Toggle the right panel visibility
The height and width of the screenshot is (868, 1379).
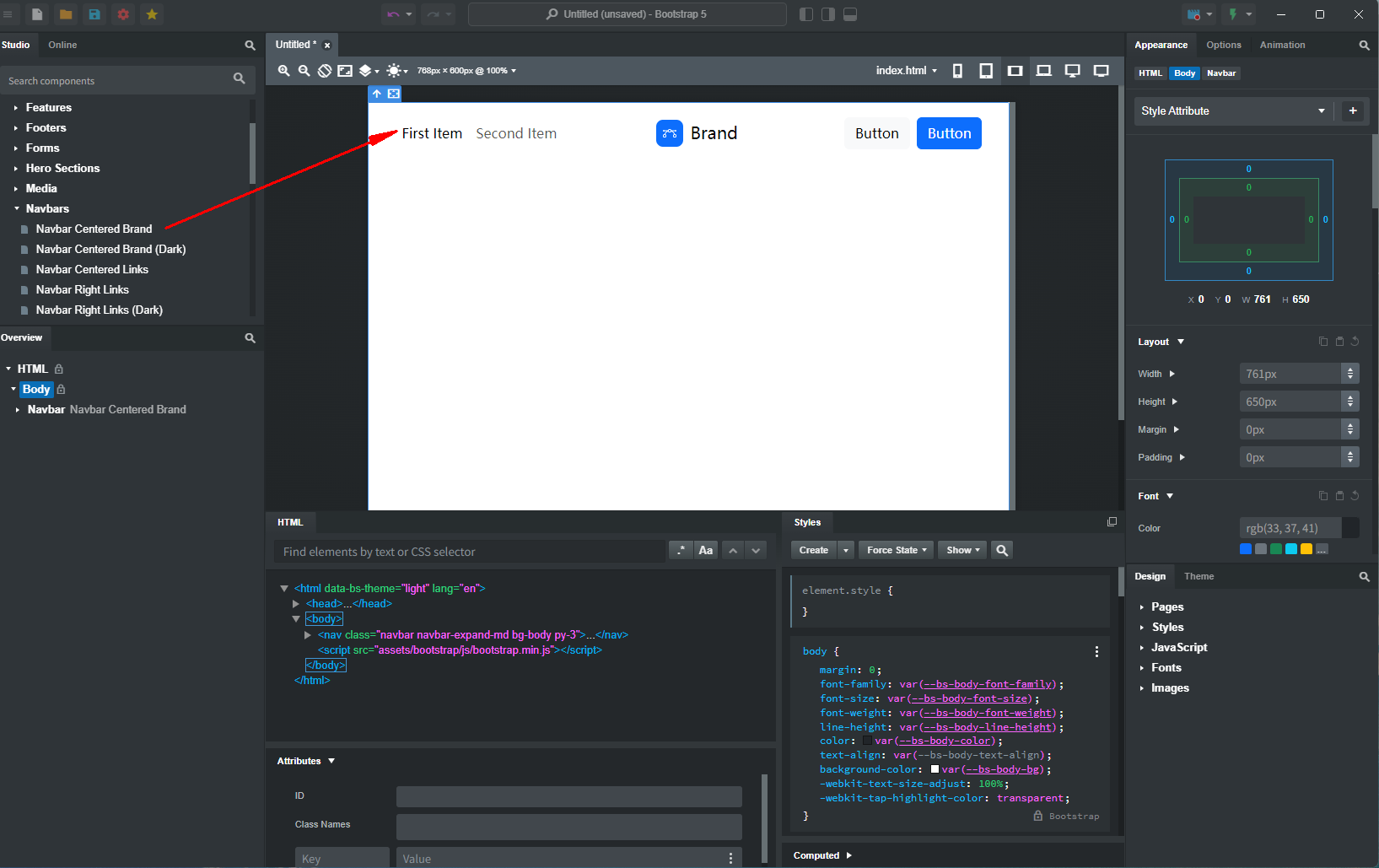click(x=828, y=14)
